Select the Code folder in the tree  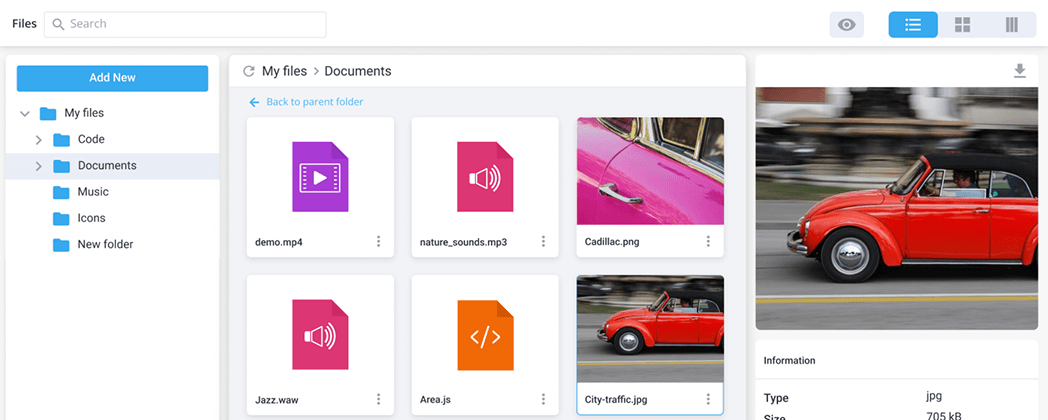point(112,139)
